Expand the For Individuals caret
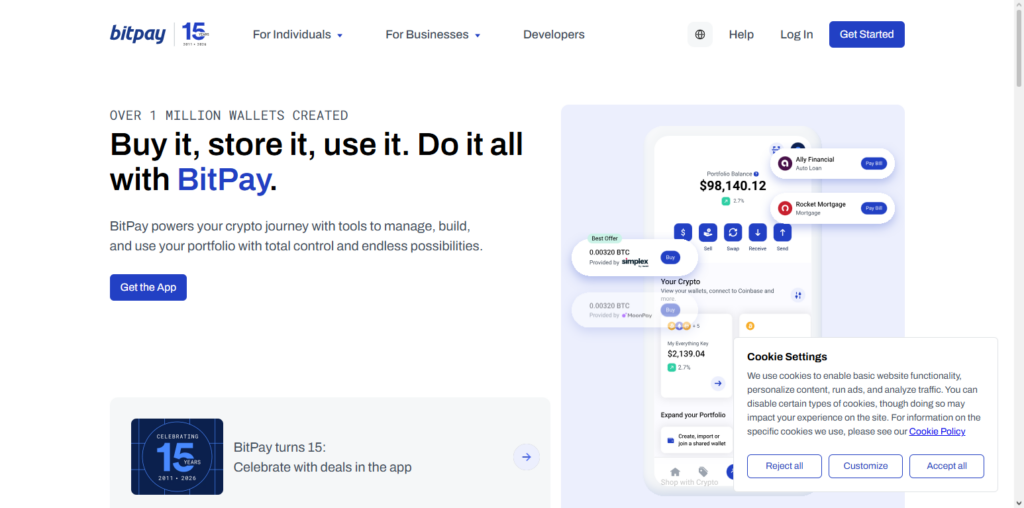This screenshot has width=1024, height=508. click(340, 35)
